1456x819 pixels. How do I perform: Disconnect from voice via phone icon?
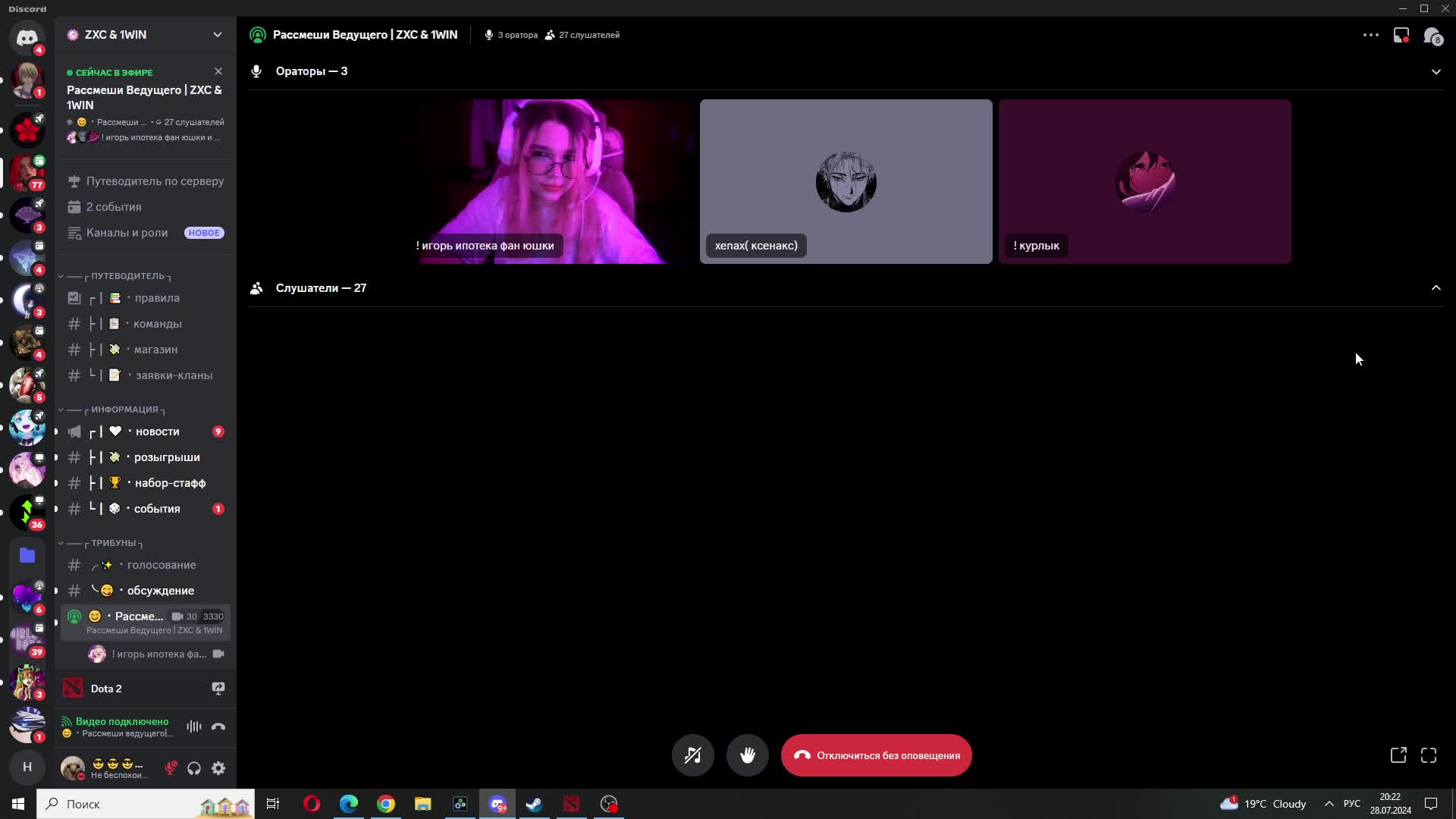coord(218,726)
